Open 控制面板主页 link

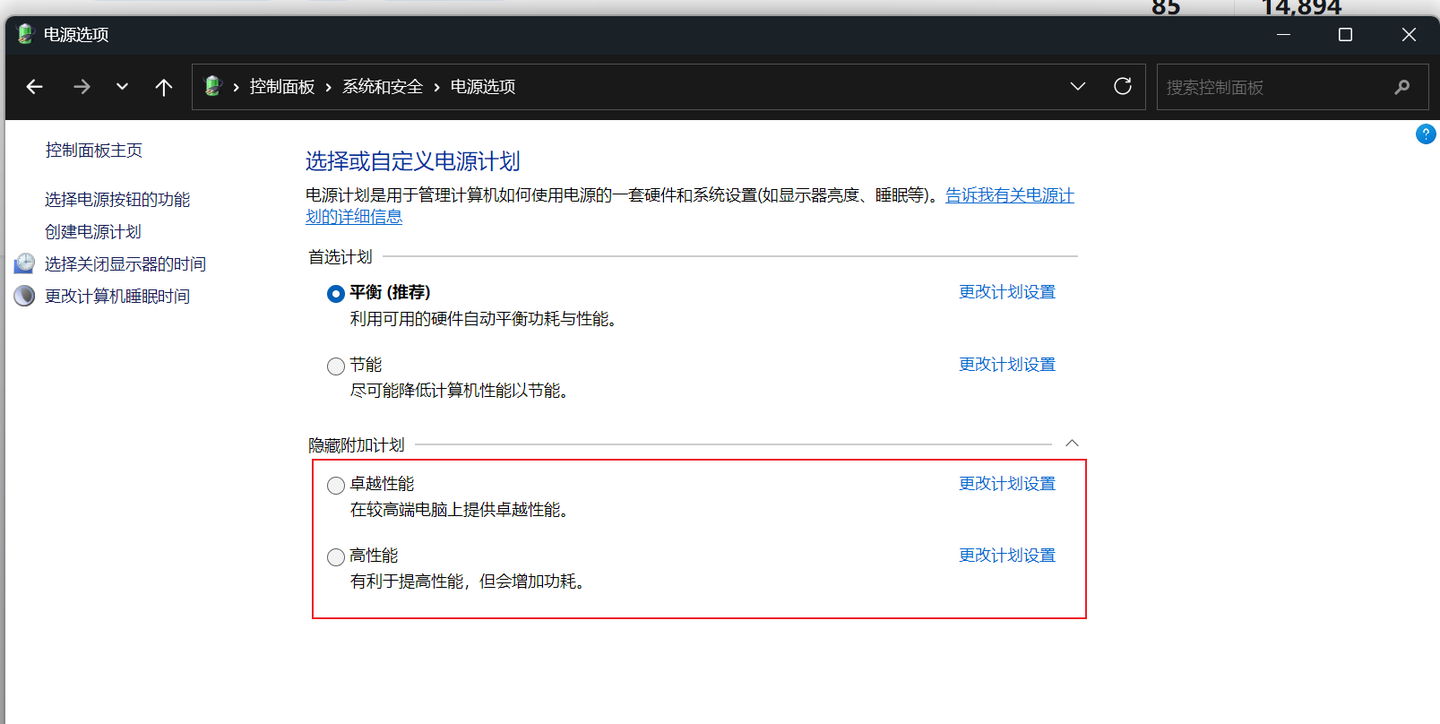94,150
